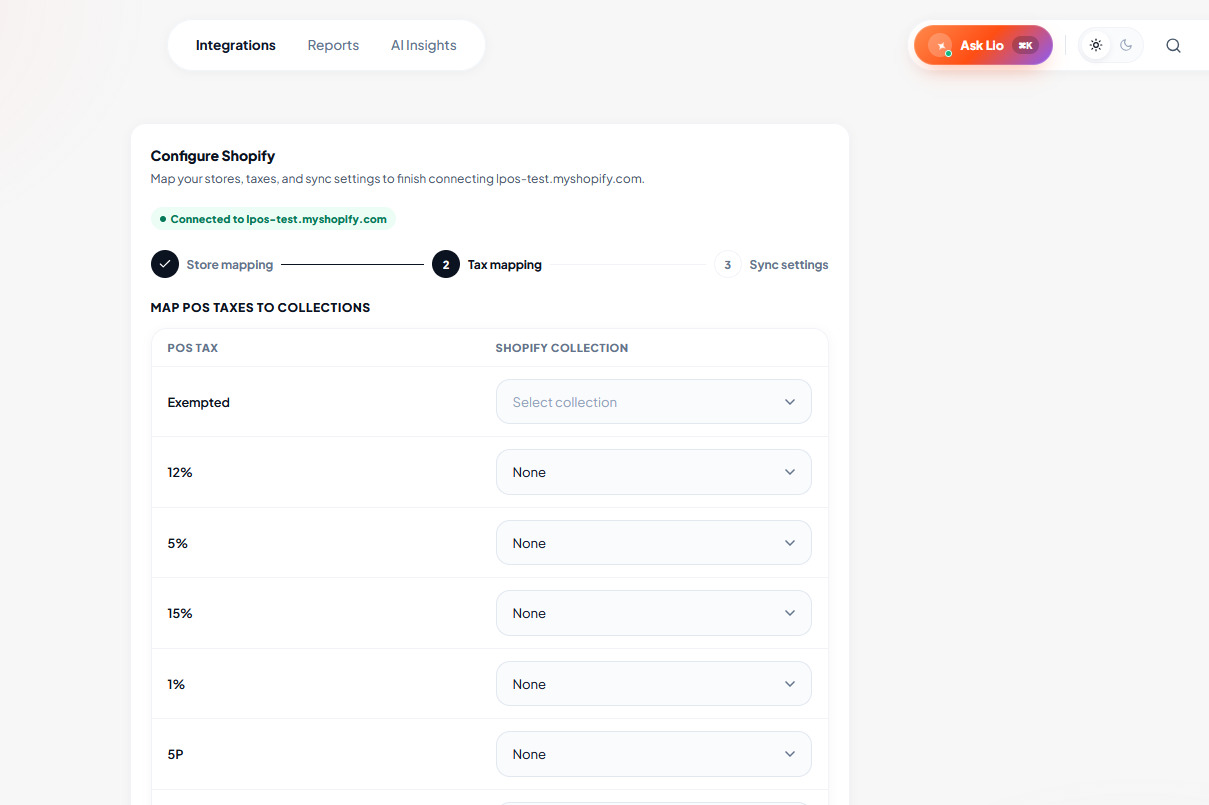Go back to Store mapping step
The image size is (1209, 805).
coord(230,265)
